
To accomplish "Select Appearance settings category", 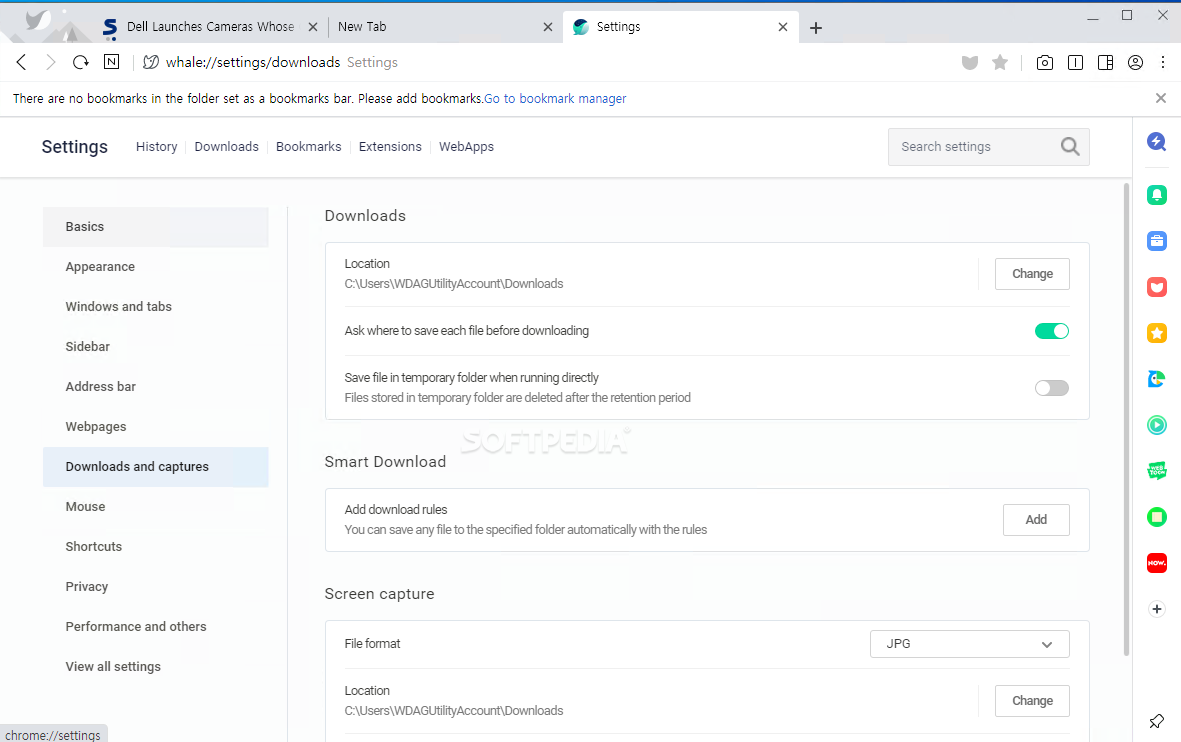I will 156,267.
